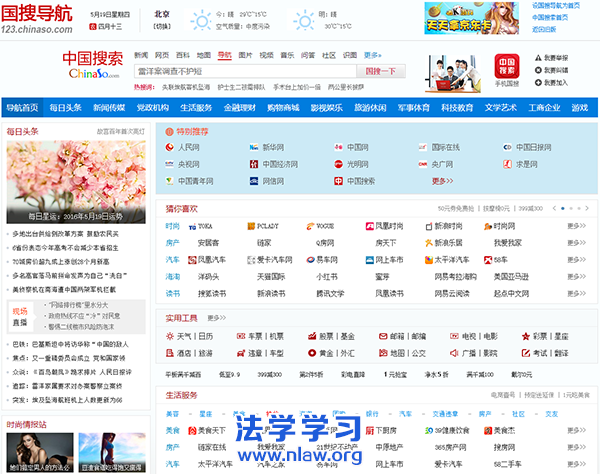
Task: Open the 游戏 navigation tab
Action: click(579, 108)
